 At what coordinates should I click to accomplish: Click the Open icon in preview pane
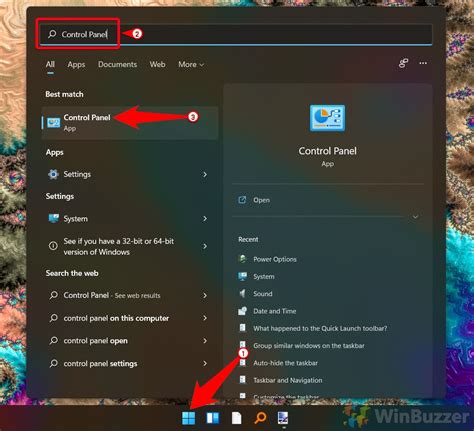[x=242, y=200]
